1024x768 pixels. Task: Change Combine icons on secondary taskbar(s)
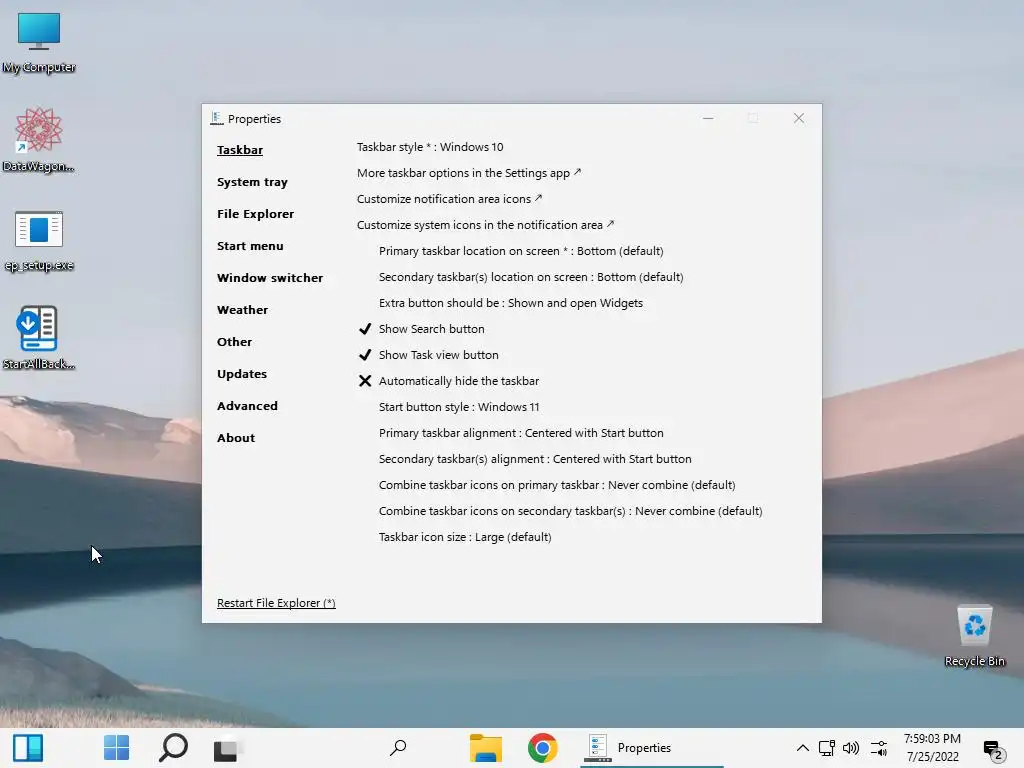coord(571,511)
